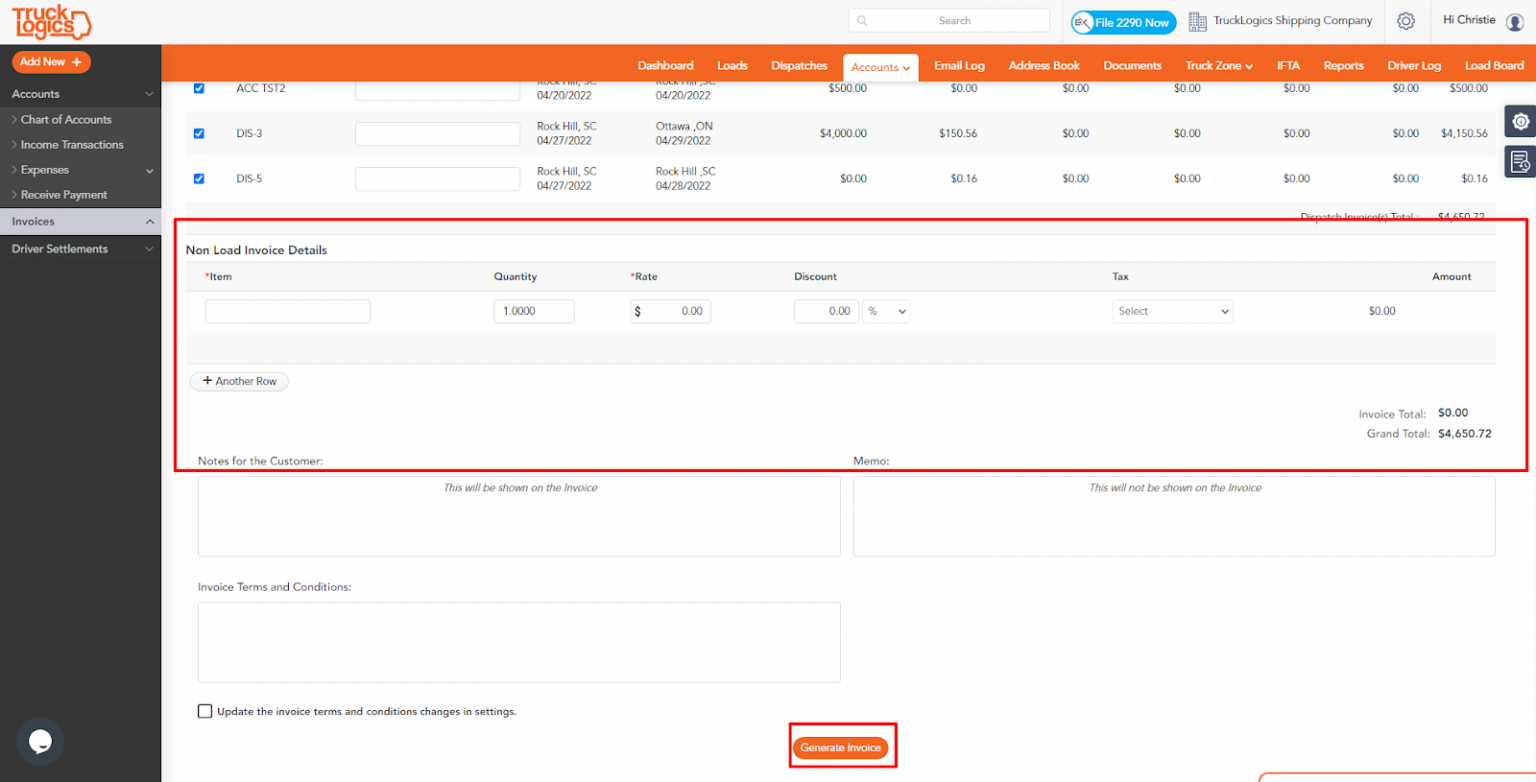Viewport: 1536px width, 782px height.
Task: Go to the Load Board tab
Action: 1494,65
